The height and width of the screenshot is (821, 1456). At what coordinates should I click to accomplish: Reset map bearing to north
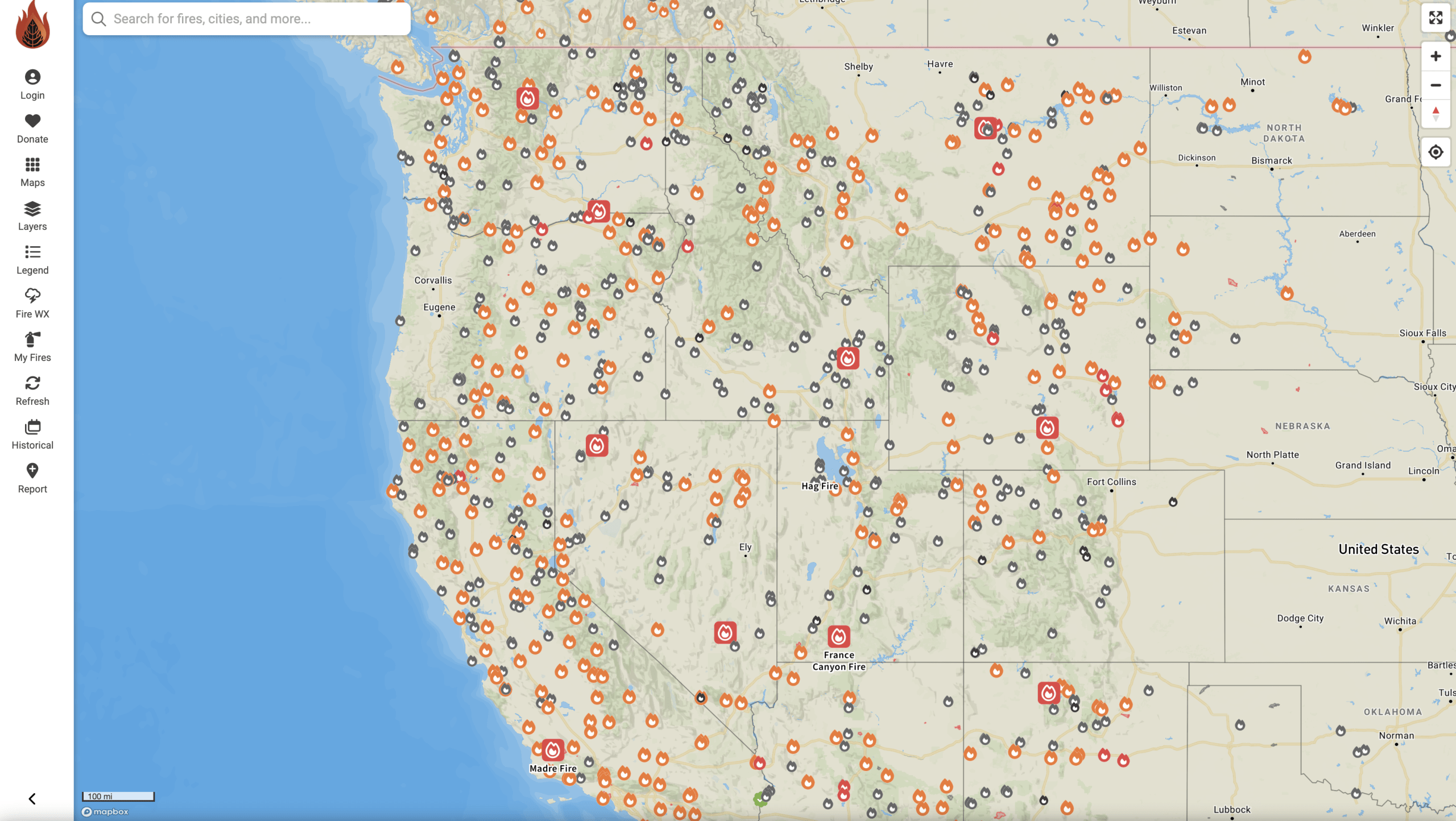[1436, 114]
